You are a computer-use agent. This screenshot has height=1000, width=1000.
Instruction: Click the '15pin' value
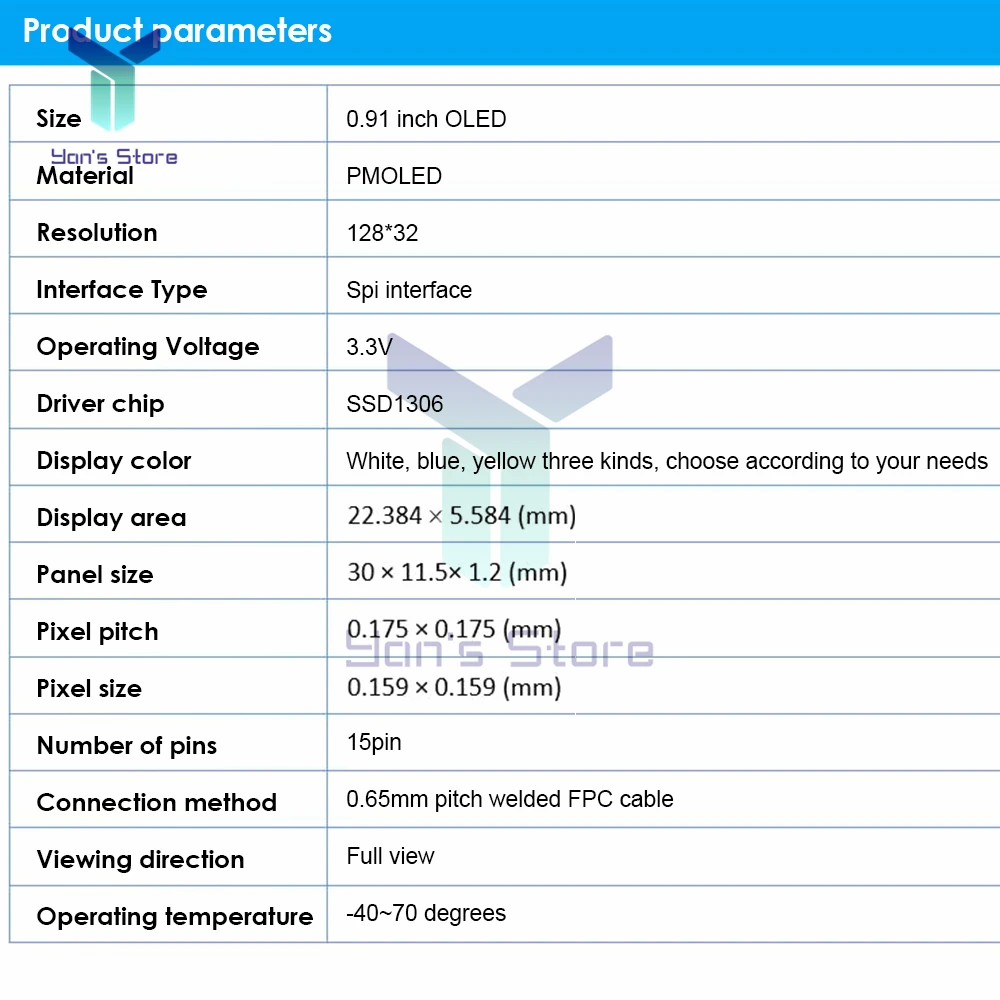(x=374, y=743)
